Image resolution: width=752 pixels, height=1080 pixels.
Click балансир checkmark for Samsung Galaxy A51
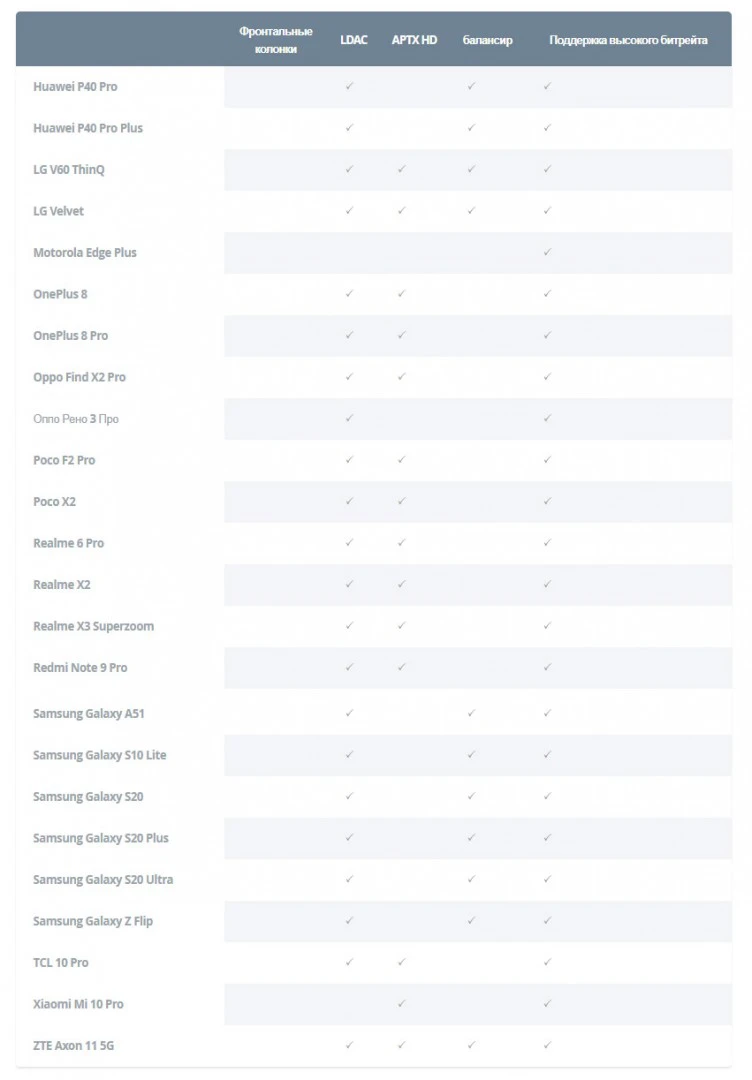[x=471, y=714]
